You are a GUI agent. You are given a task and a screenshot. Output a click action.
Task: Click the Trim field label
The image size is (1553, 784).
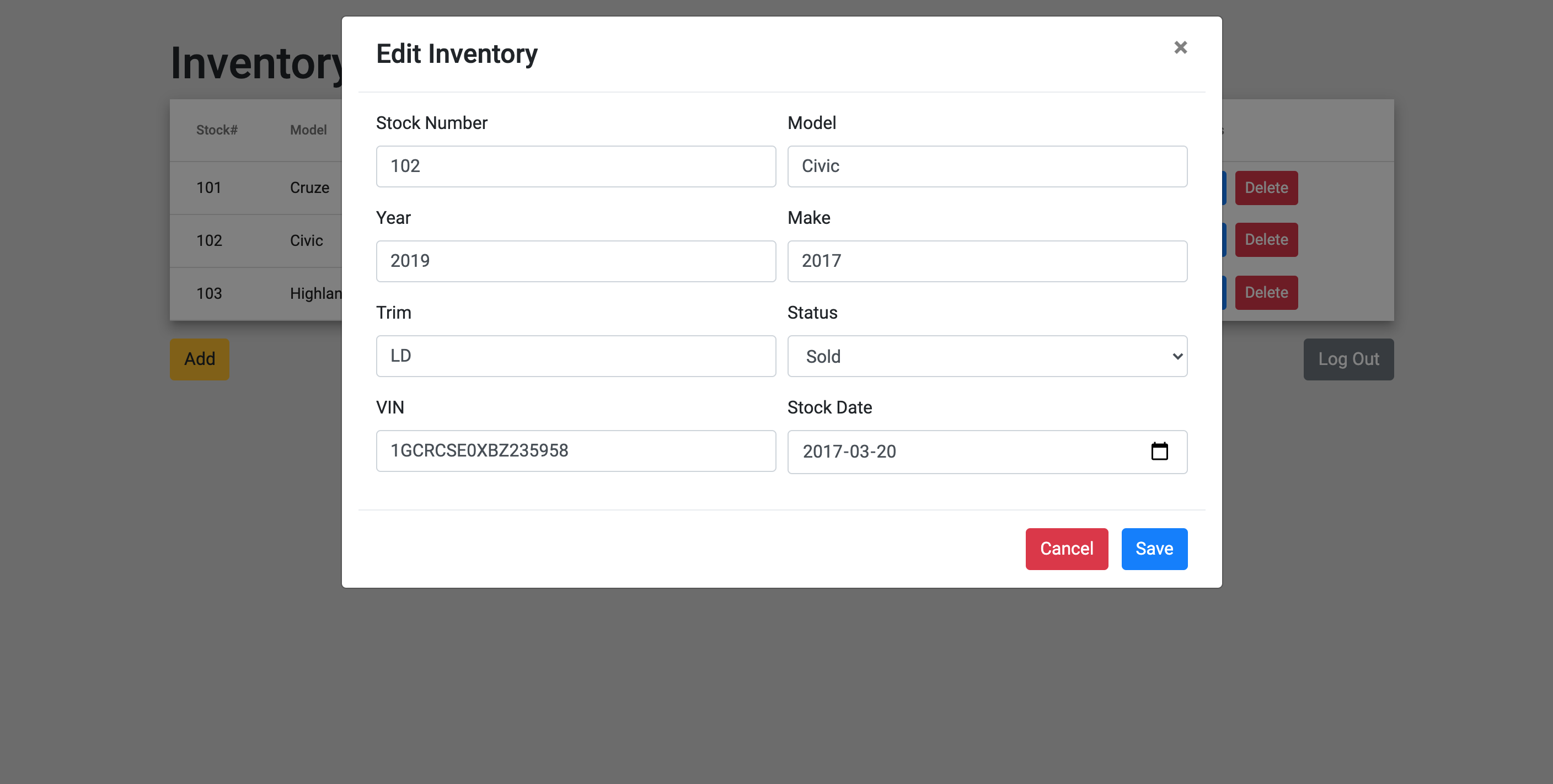point(393,313)
